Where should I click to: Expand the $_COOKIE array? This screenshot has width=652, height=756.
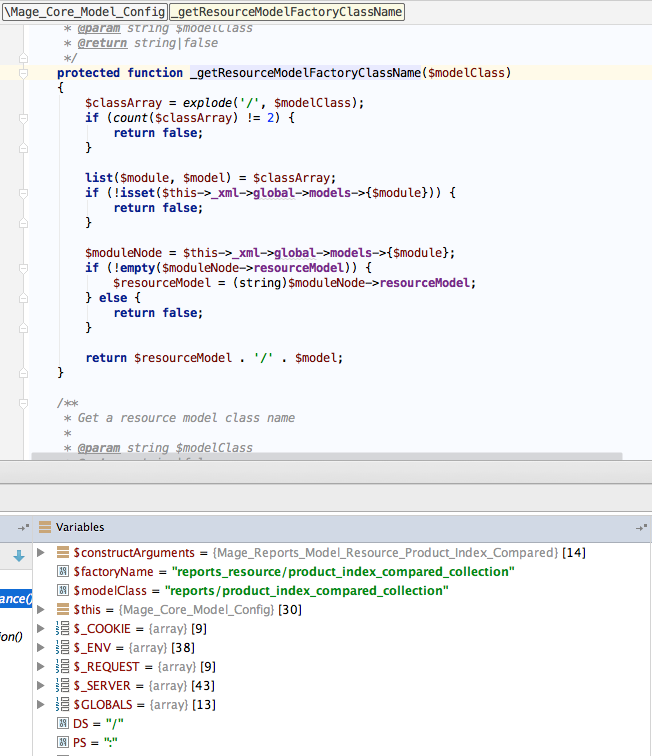coord(41,629)
